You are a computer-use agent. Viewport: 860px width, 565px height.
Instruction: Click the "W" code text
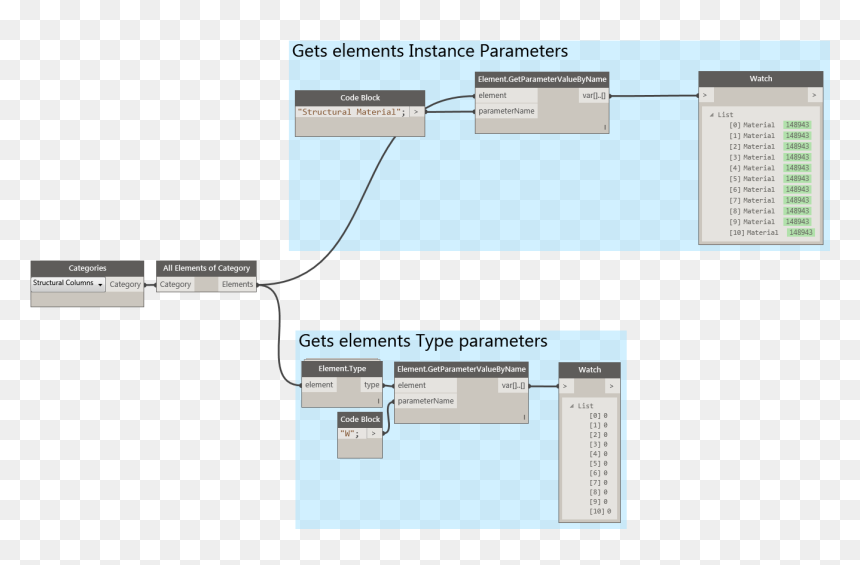point(349,433)
